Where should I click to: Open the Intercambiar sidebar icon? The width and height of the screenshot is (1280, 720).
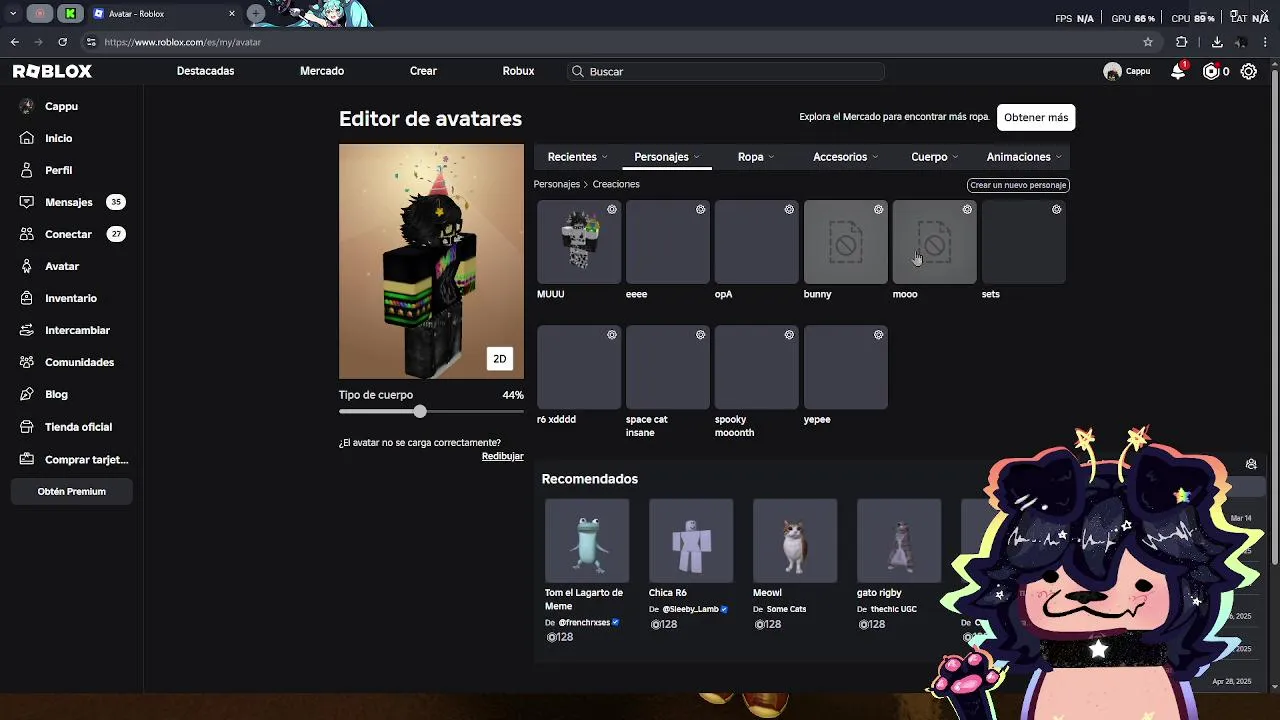click(27, 330)
